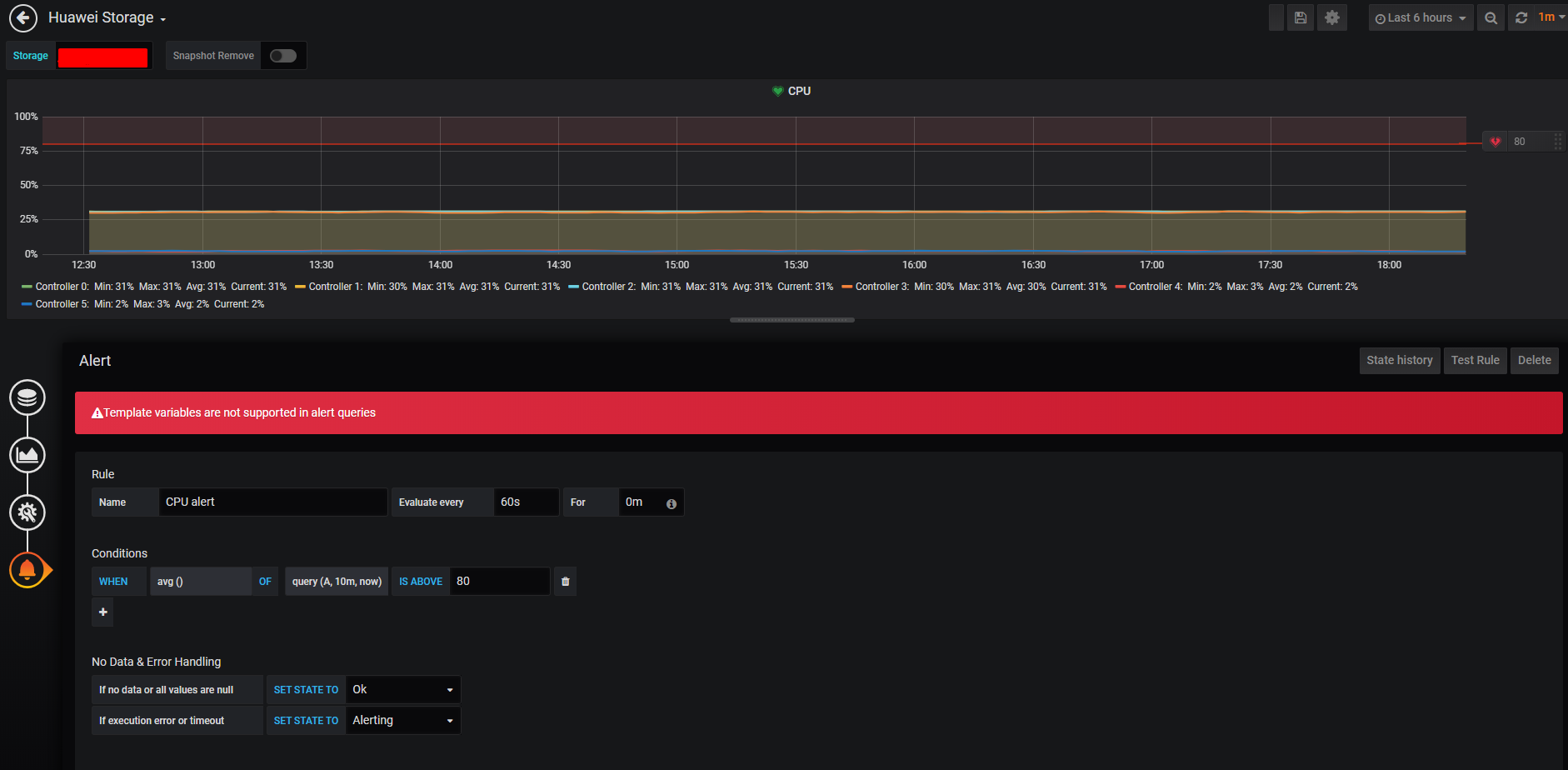
Task: Click the Test Rule button
Action: coord(1476,360)
